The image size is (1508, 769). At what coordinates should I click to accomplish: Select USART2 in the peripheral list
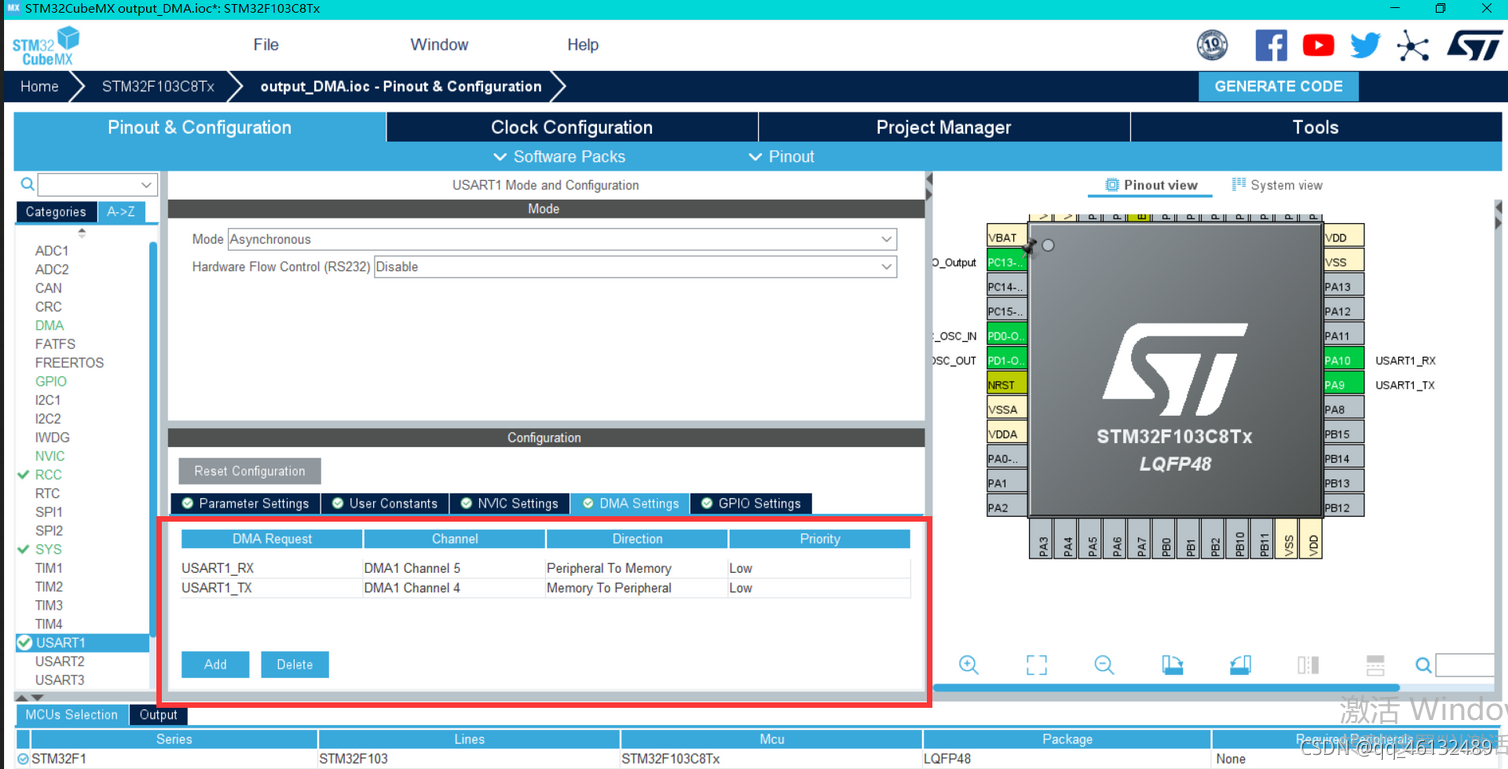point(60,661)
